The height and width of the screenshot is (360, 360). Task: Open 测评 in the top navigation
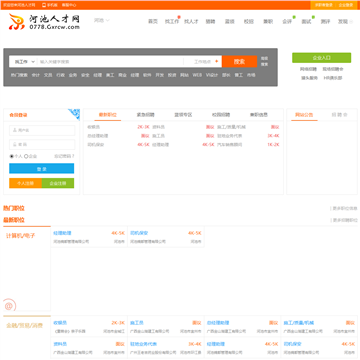pyautogui.click(x=325, y=21)
